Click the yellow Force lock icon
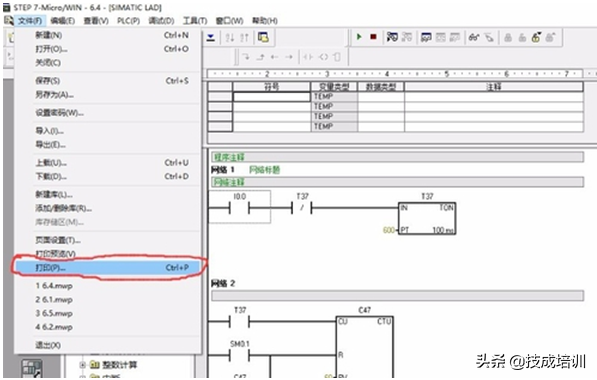 536,37
